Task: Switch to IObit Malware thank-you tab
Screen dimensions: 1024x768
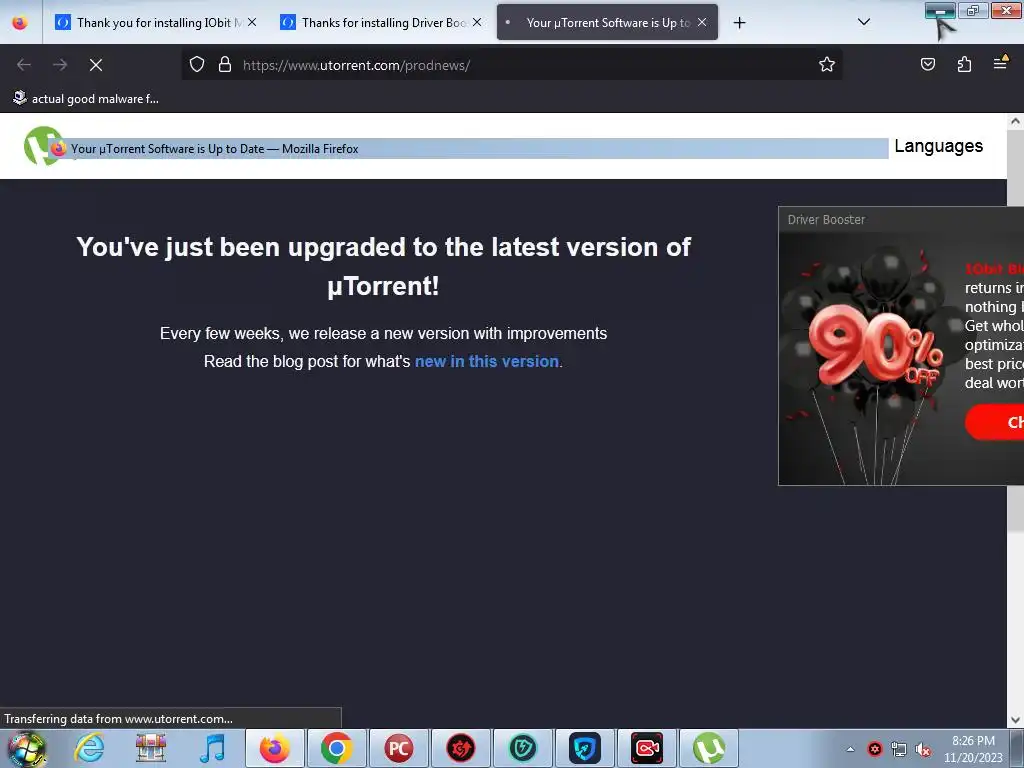Action: 155,22
